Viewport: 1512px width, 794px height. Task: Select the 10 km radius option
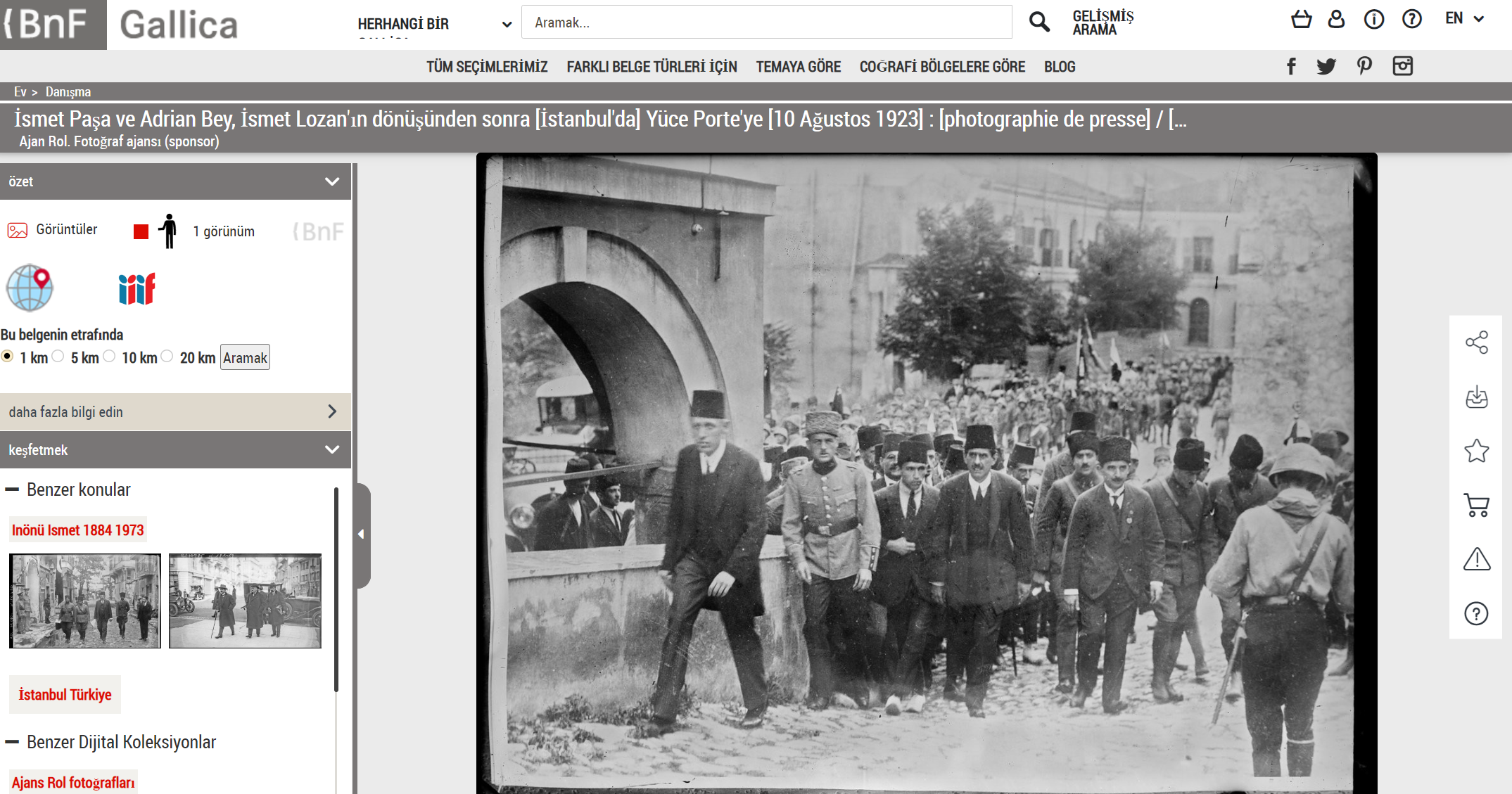coord(110,357)
